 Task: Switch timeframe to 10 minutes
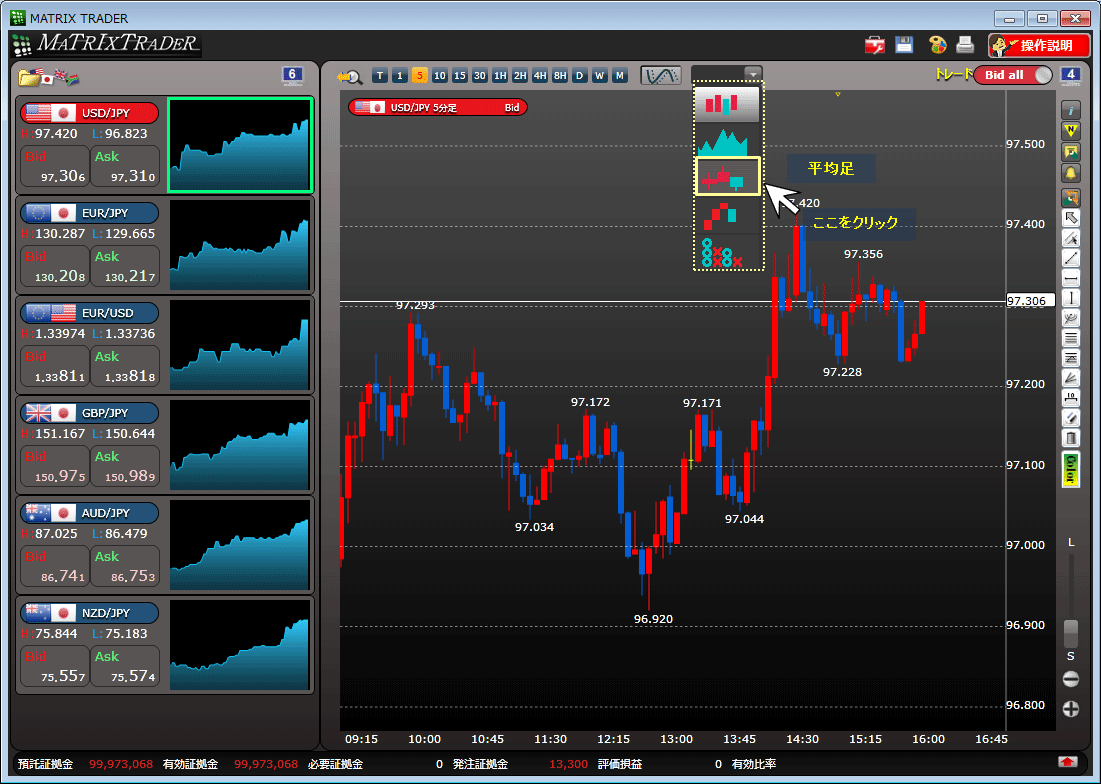(x=440, y=76)
